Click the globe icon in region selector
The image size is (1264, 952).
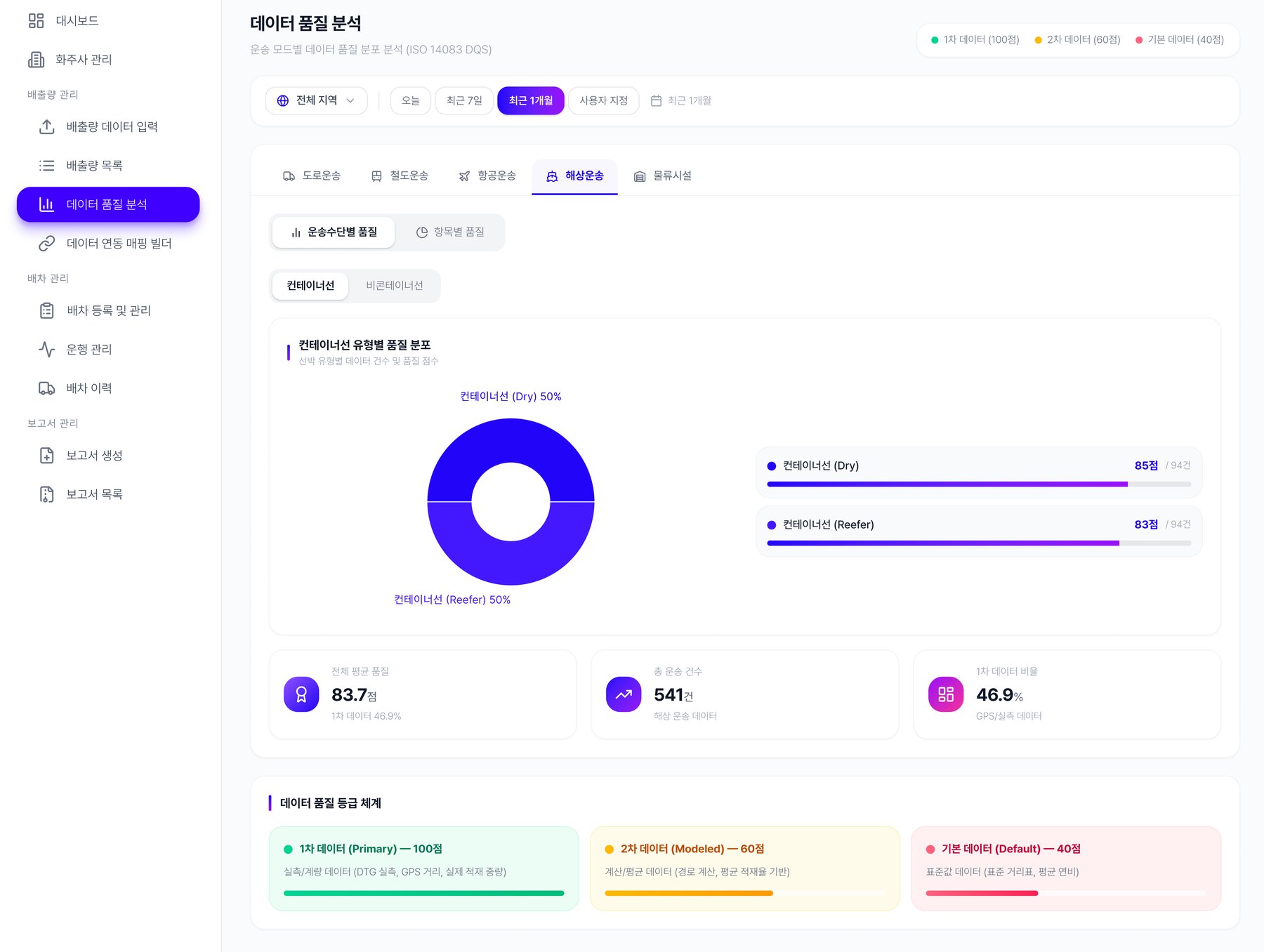[x=283, y=100]
